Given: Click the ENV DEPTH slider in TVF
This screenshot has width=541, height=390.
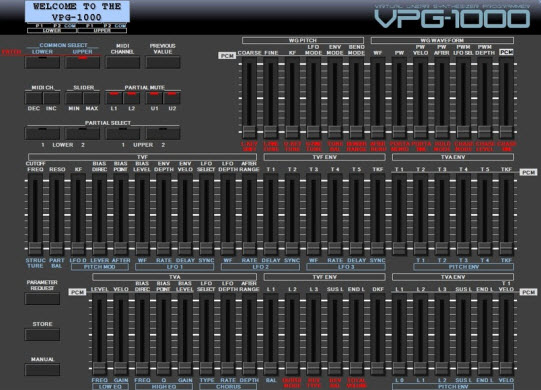Looking at the screenshot, I should [164, 214].
